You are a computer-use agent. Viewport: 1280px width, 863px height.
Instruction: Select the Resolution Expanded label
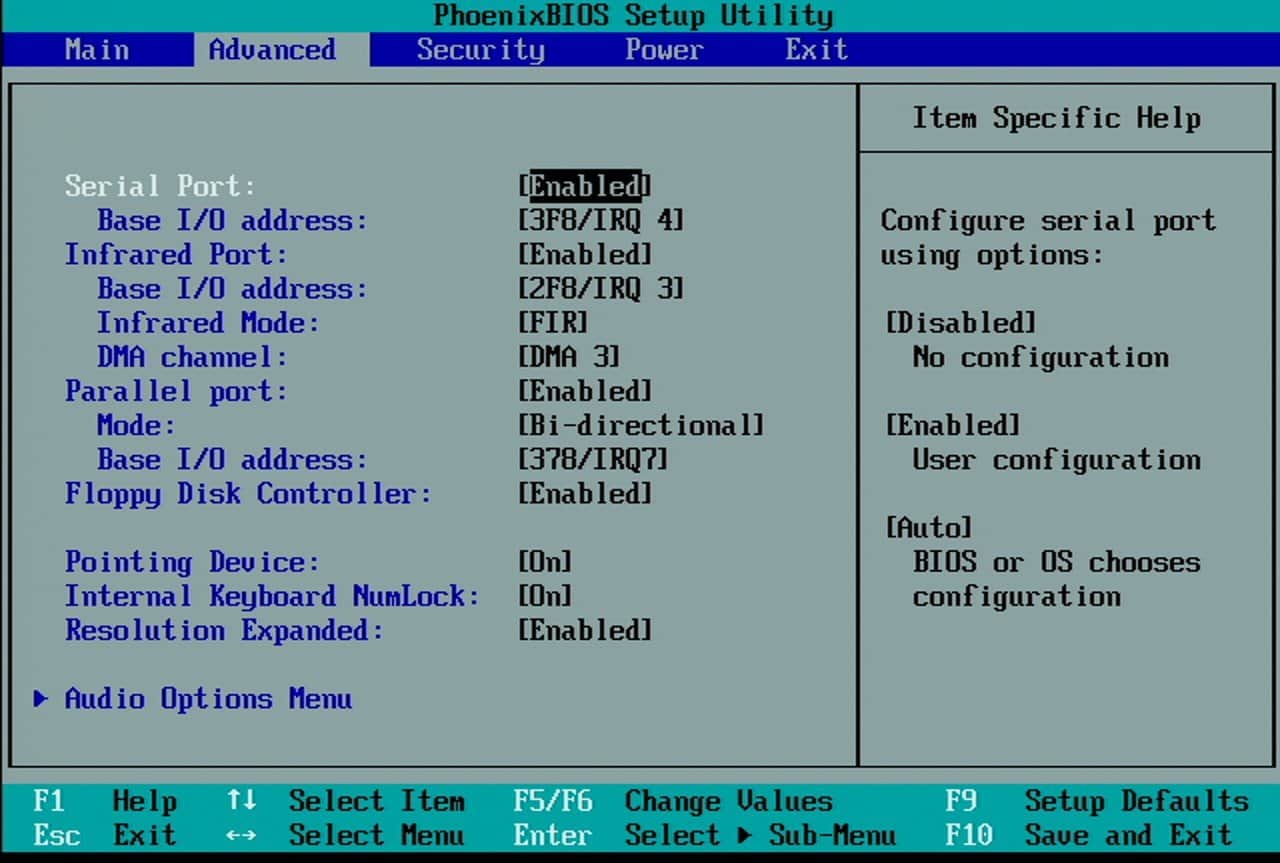pos(224,630)
